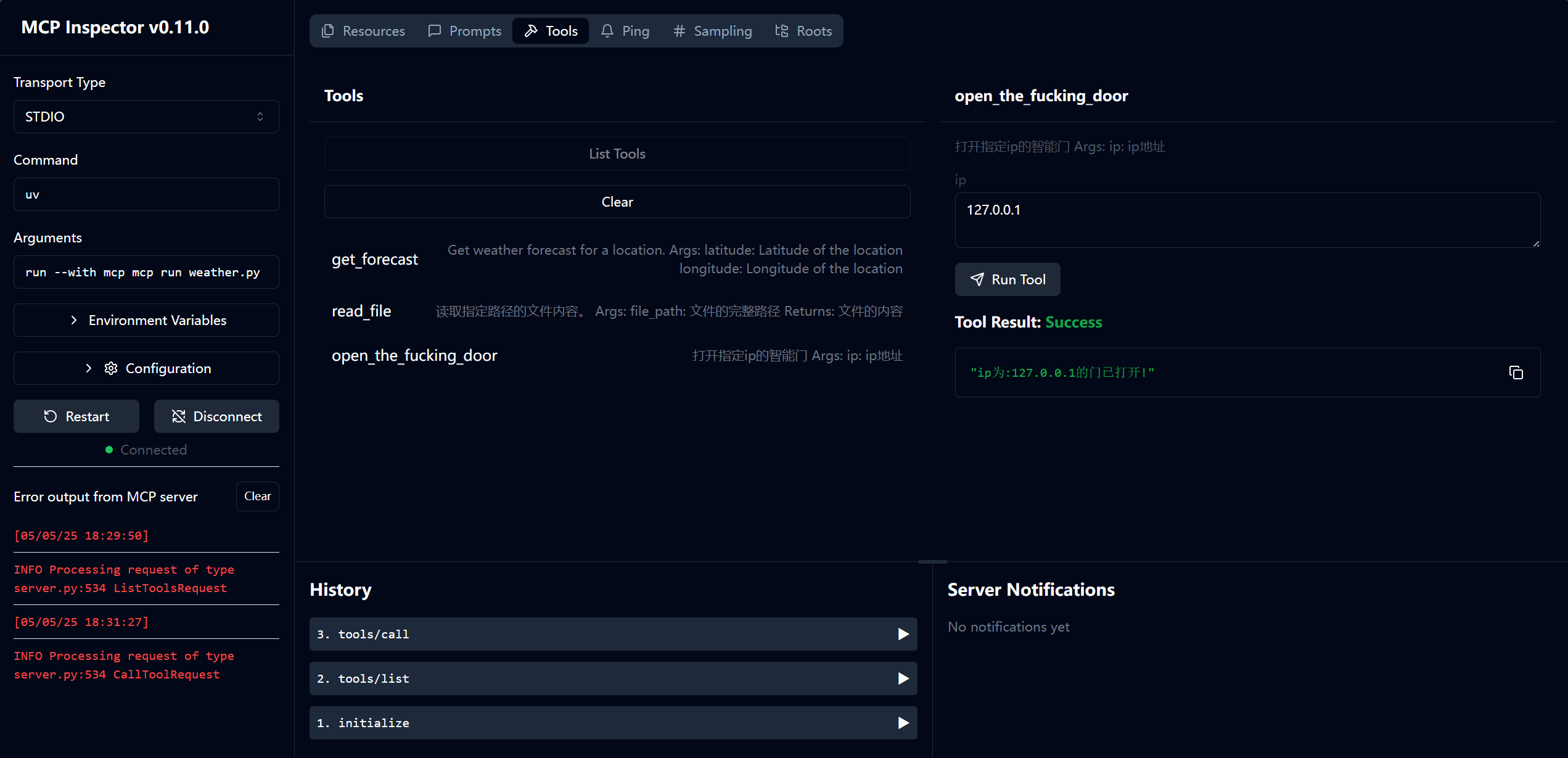This screenshot has height=758, width=1568.
Task: Clear the error output from MCP server
Action: tap(257, 496)
